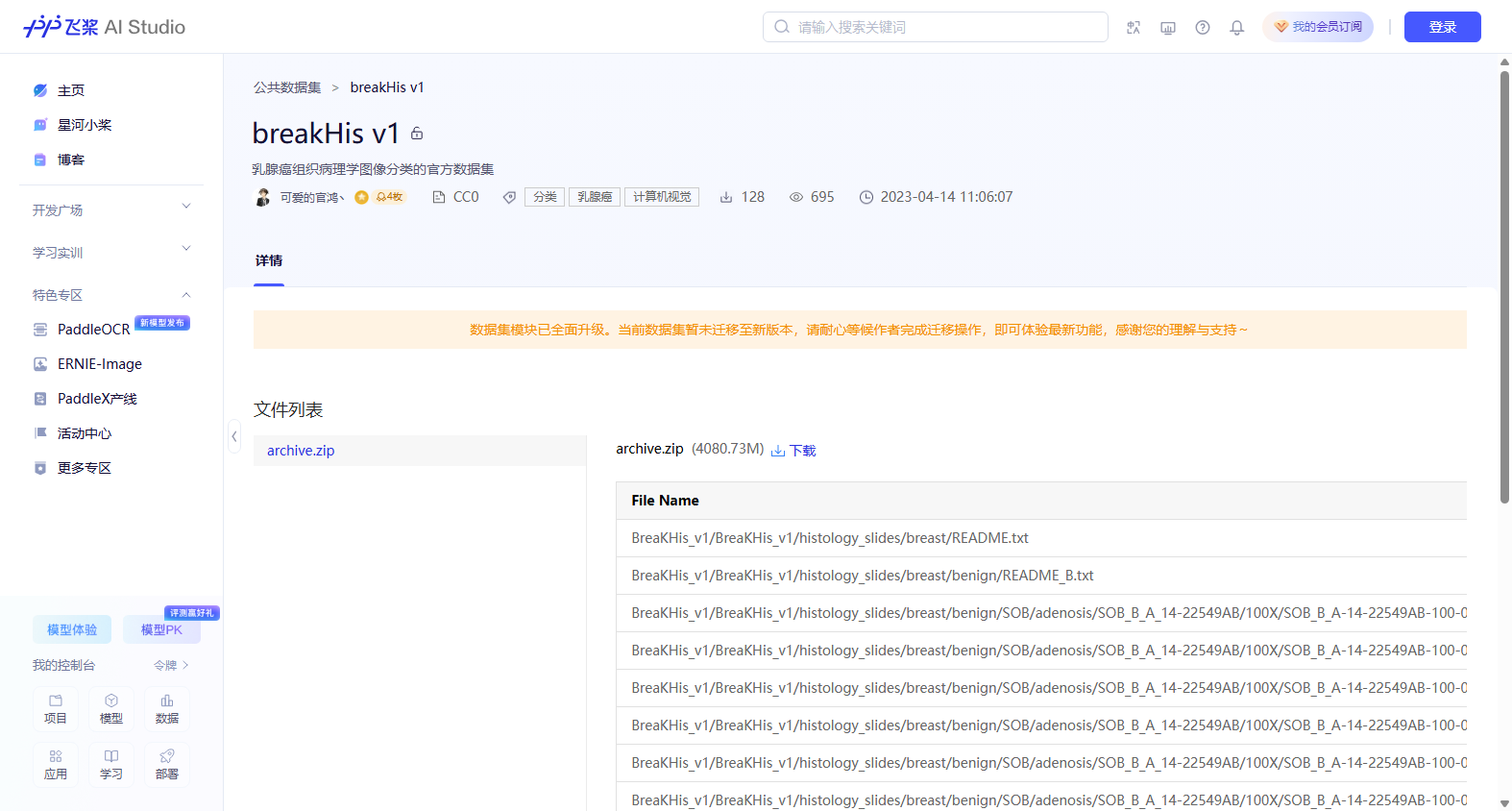Open the 项目 projects icon in console
This screenshot has height=811, width=1512.
click(56, 709)
